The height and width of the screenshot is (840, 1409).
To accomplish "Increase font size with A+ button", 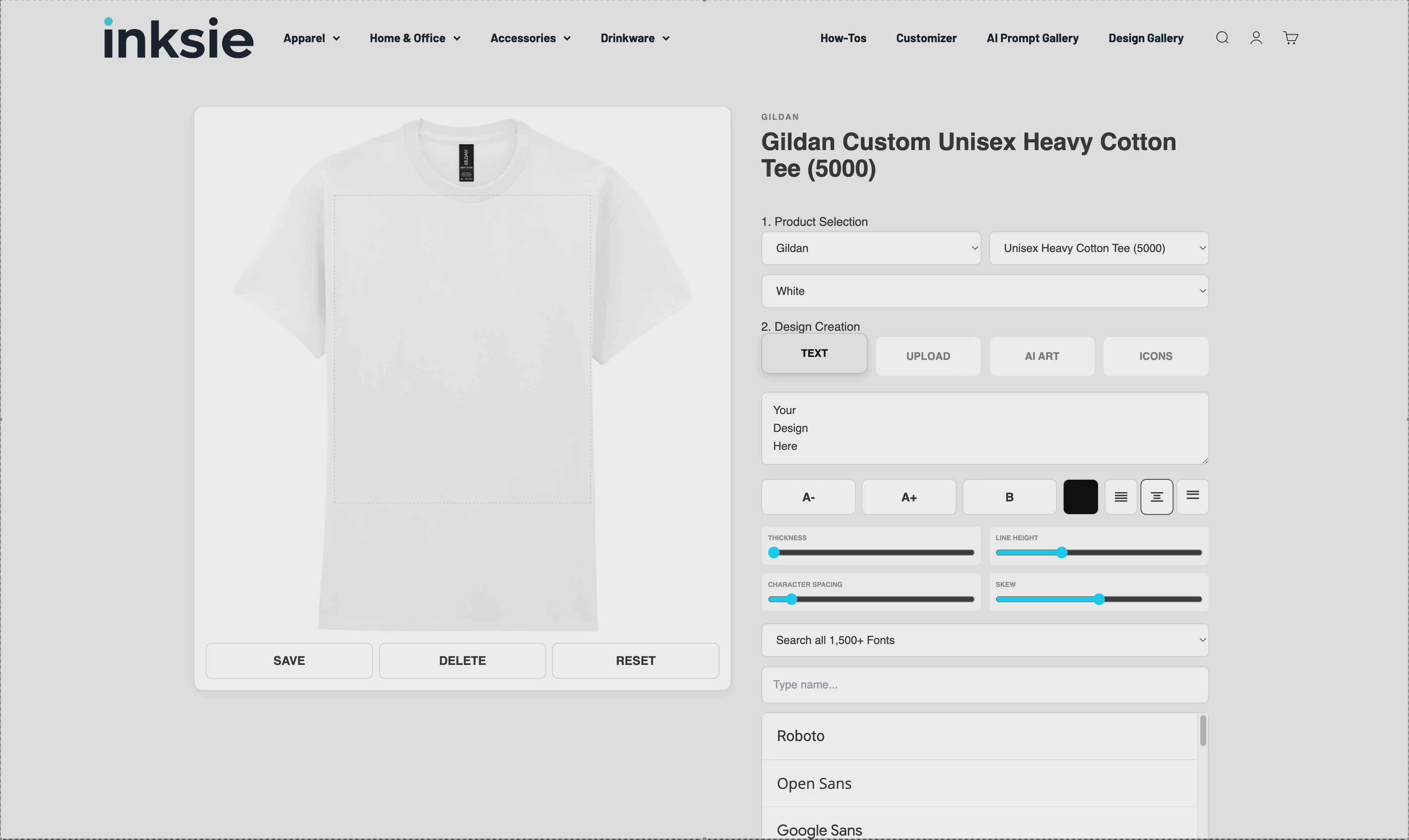I will tap(908, 497).
